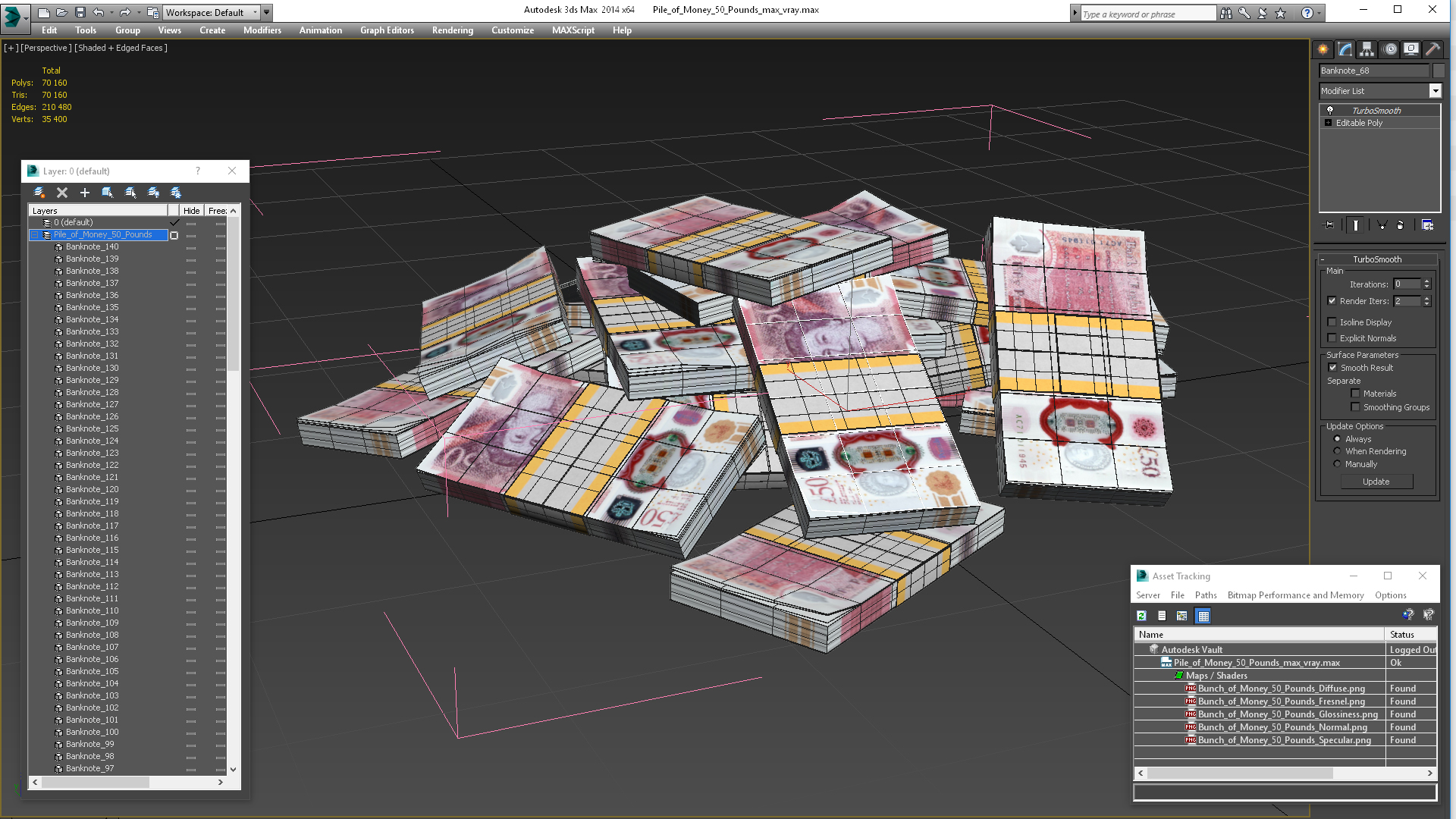Select the When Rendering radio button
Screen dimensions: 1456x819
[x=1337, y=451]
